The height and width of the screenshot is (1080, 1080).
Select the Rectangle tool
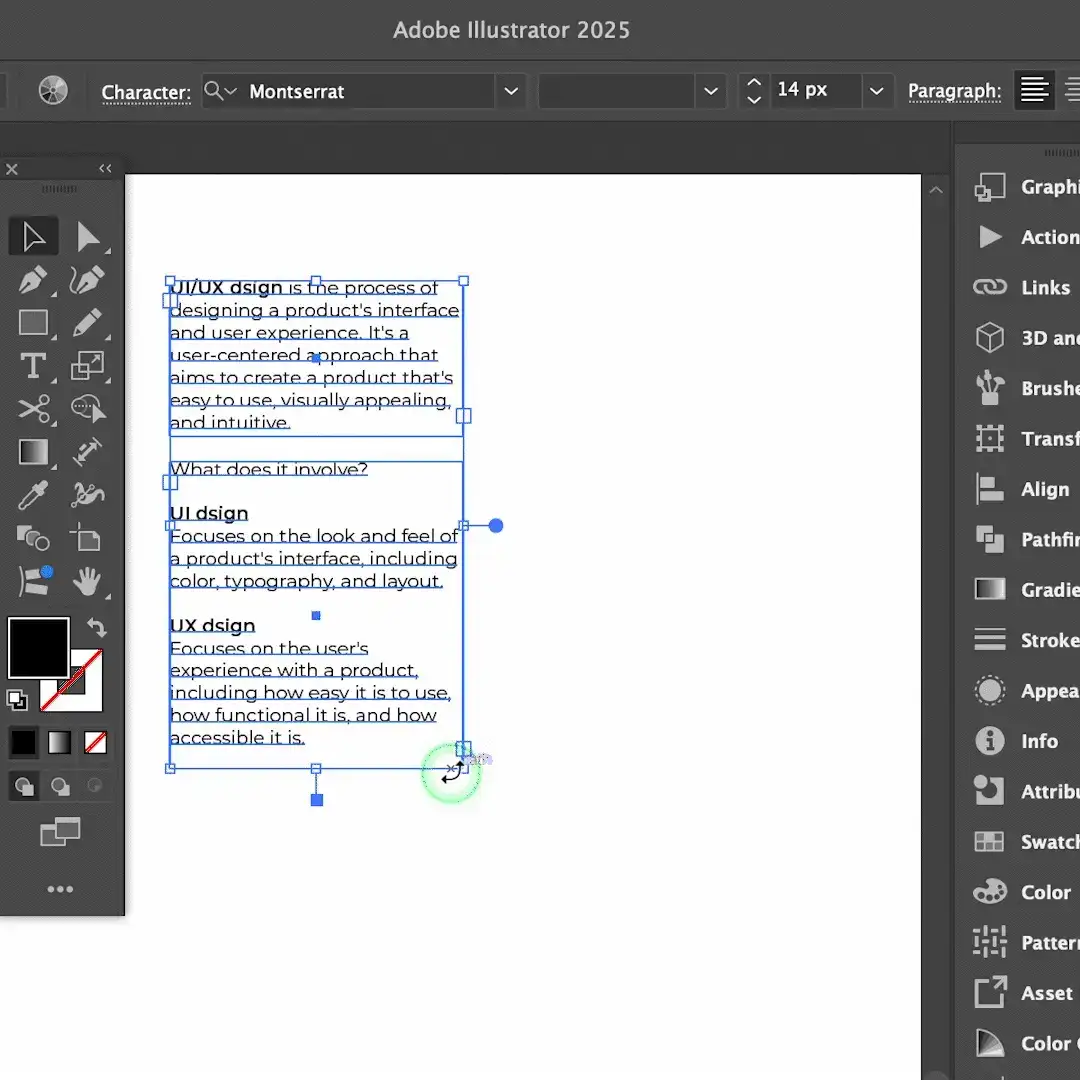(33, 323)
